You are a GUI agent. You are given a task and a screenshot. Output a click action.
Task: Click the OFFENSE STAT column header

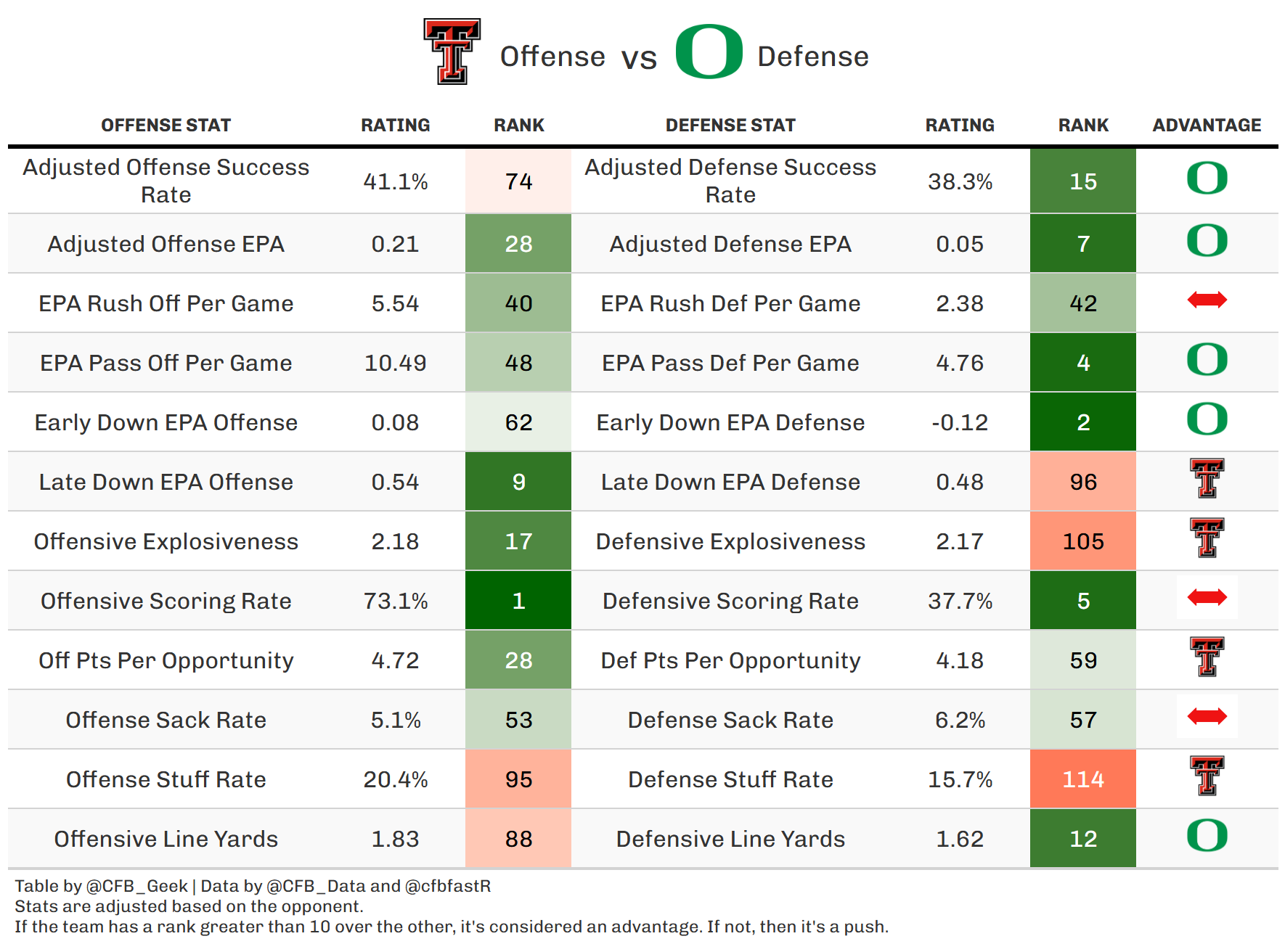tap(166, 126)
